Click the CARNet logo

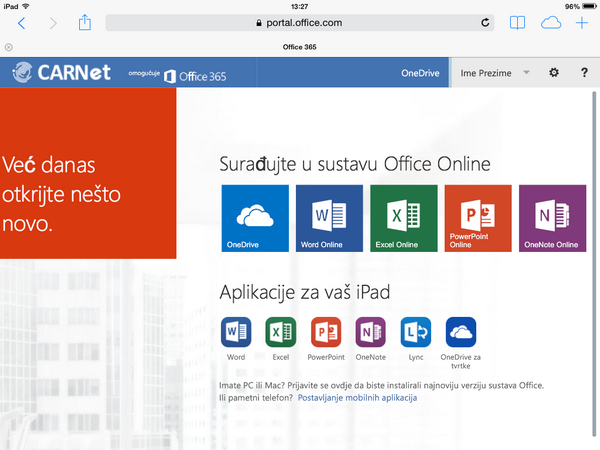point(61,72)
